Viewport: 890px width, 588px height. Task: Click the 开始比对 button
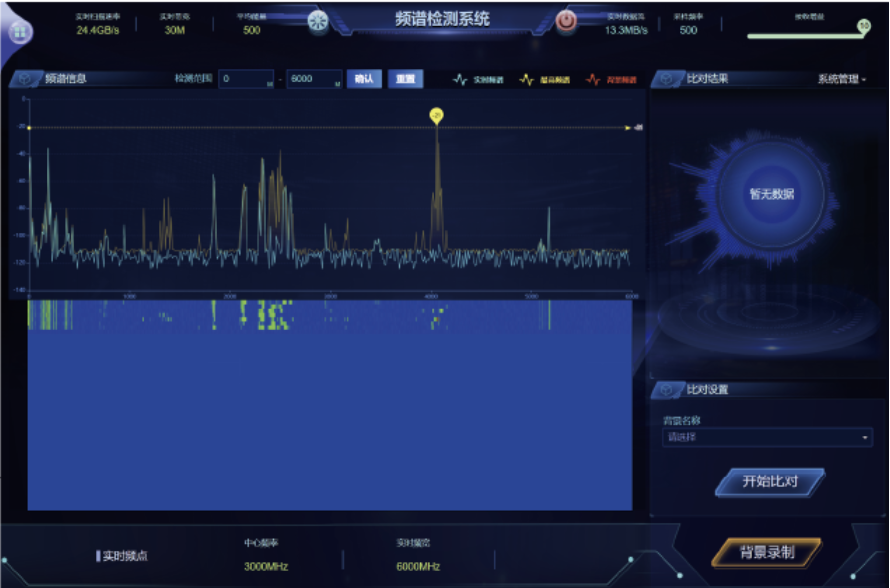tap(770, 481)
